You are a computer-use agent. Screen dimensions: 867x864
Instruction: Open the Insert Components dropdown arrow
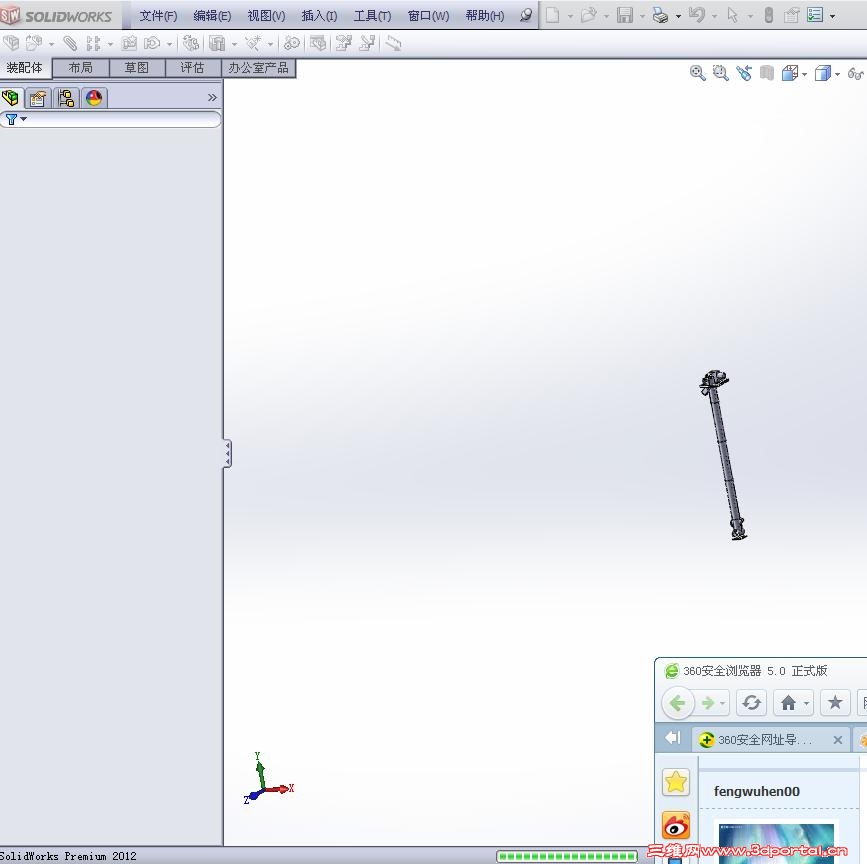click(x=51, y=44)
